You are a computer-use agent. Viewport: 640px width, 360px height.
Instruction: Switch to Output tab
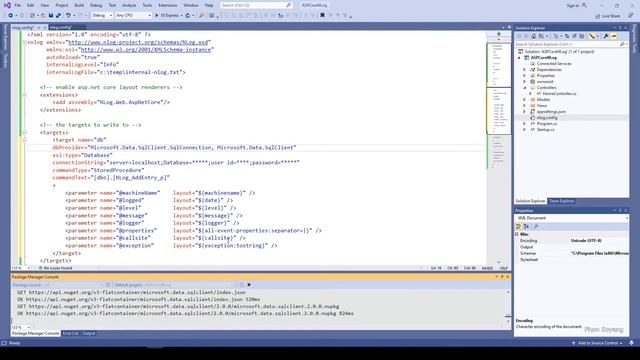pyautogui.click(x=88, y=333)
